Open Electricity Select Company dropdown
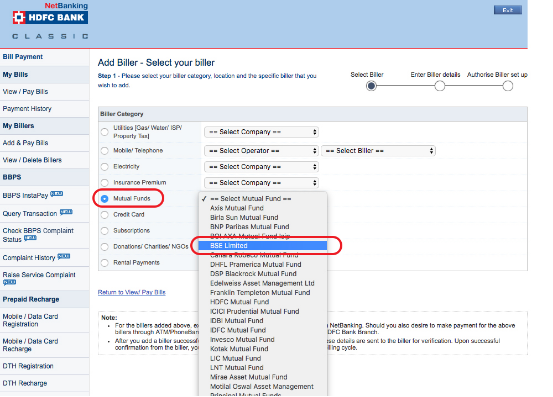 pos(261,167)
